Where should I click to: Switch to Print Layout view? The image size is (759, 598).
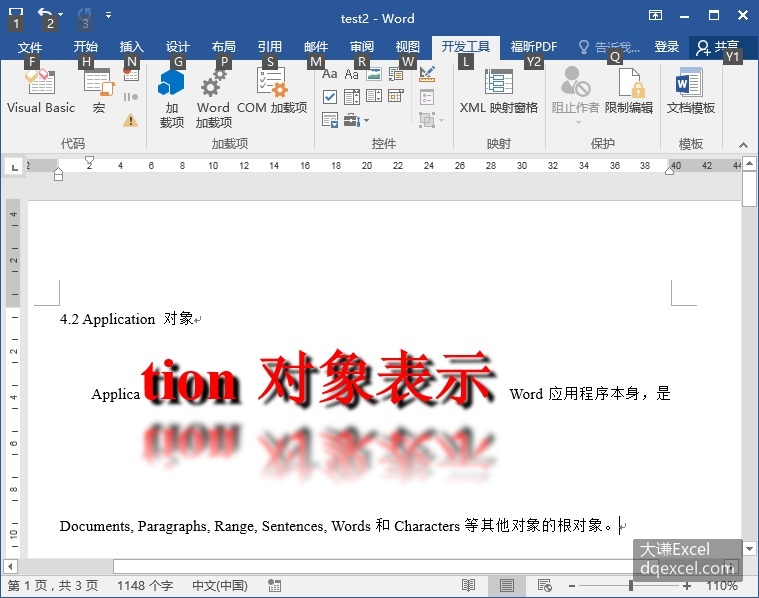point(507,585)
